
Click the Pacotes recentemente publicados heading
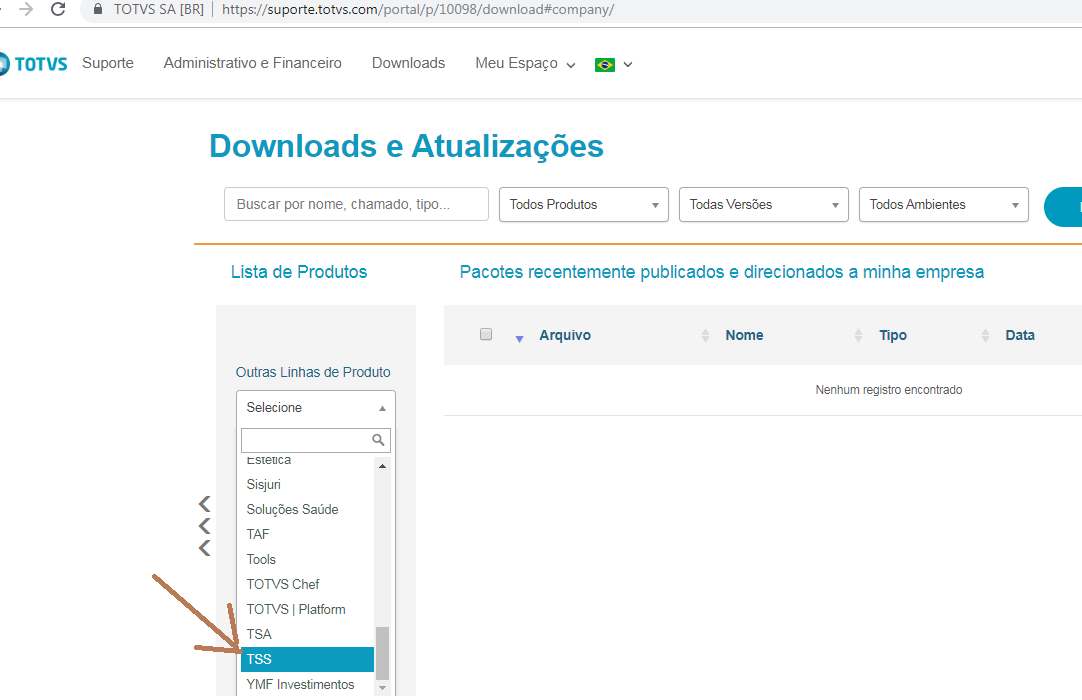[x=722, y=272]
